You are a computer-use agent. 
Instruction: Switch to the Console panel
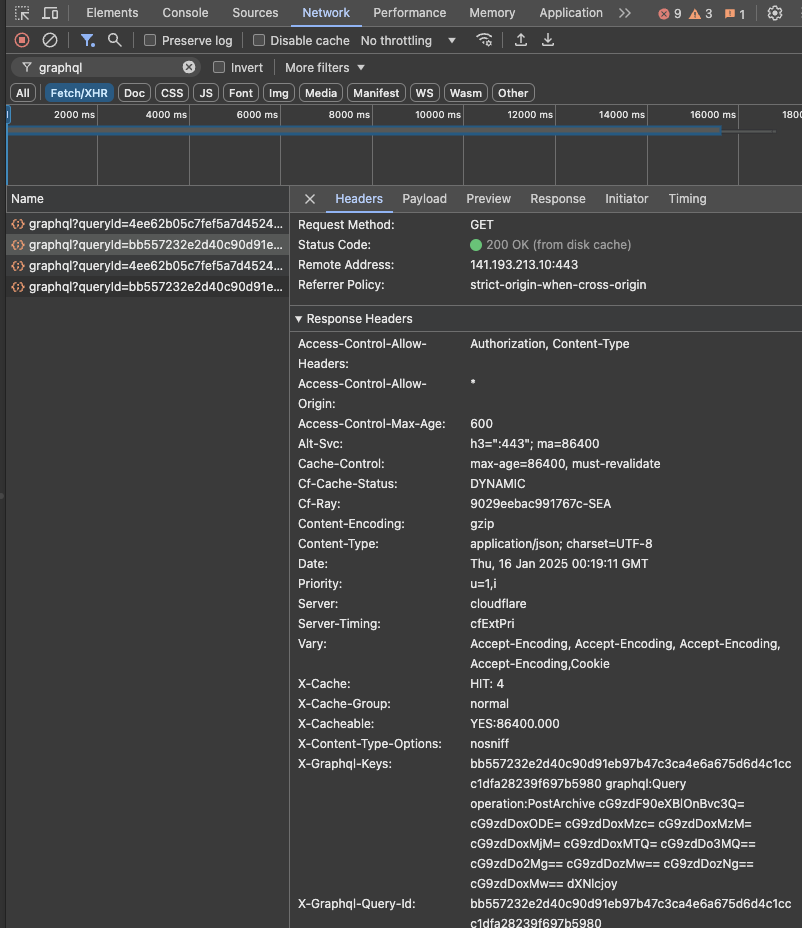pos(185,12)
